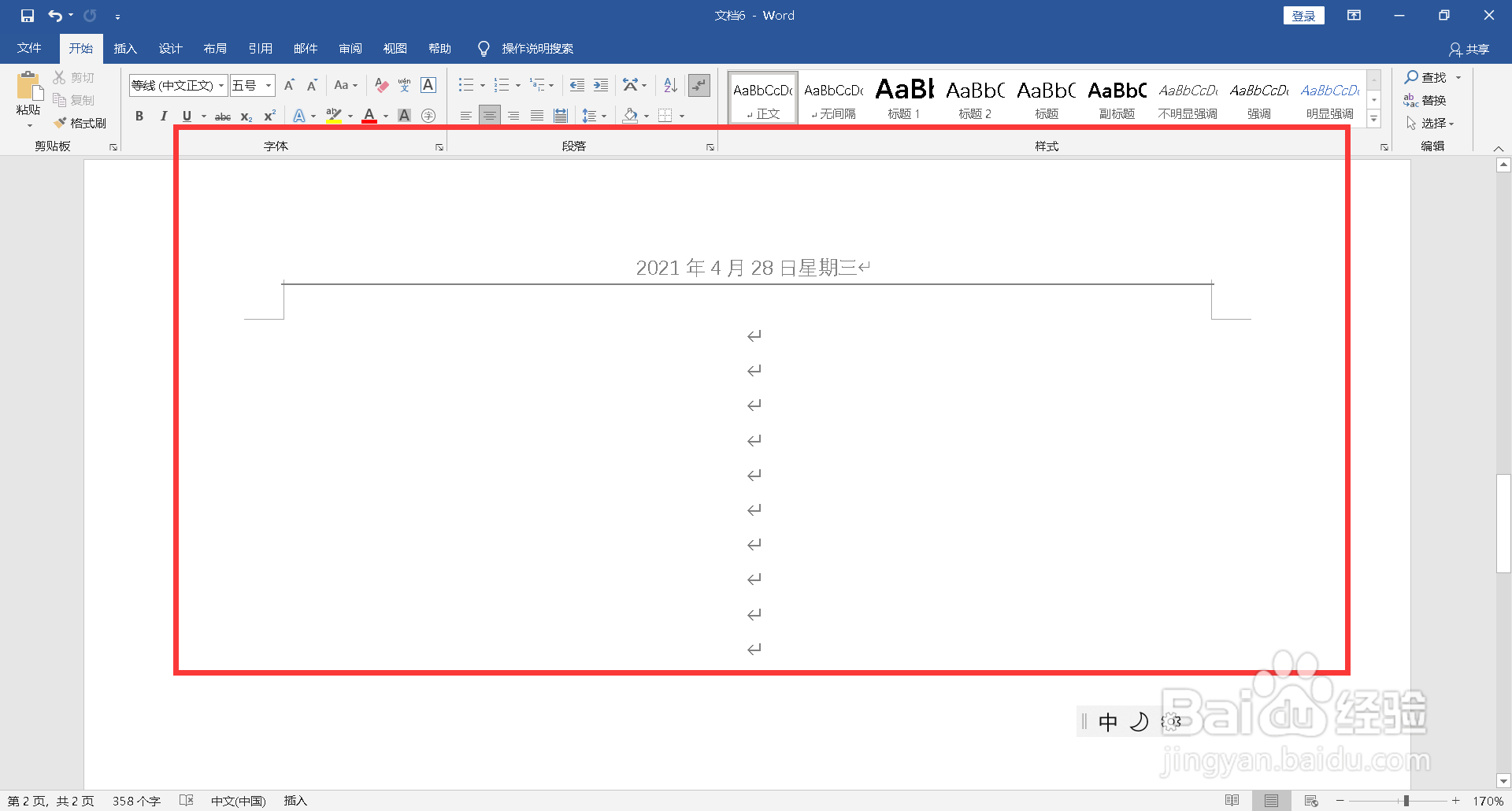Screen dimensions: 1512x811
Task: Activate the Format Painter (格式刷)
Action: [80, 123]
